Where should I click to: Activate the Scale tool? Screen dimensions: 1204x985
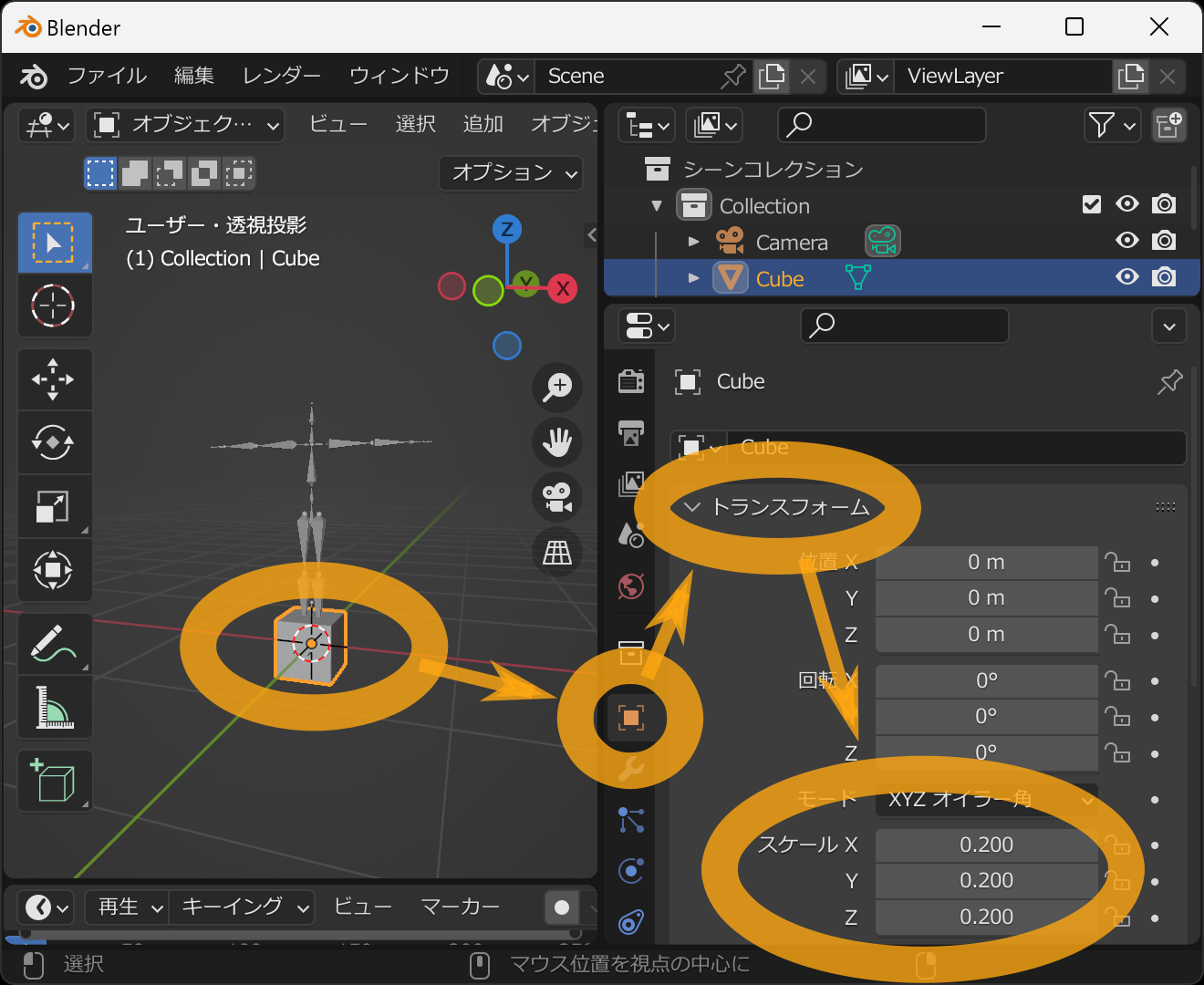[x=55, y=506]
